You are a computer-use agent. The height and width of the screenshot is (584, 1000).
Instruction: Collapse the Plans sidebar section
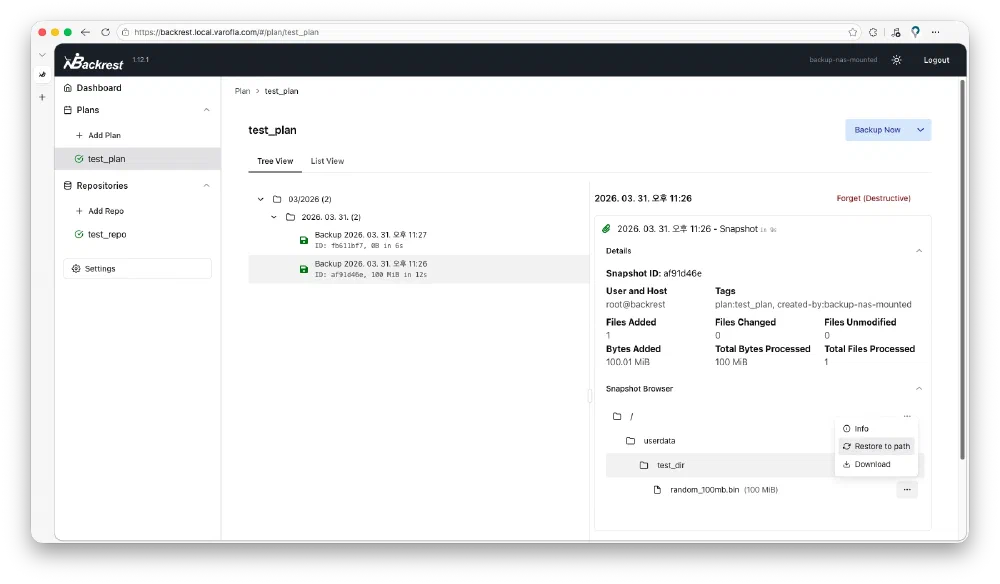click(x=207, y=110)
